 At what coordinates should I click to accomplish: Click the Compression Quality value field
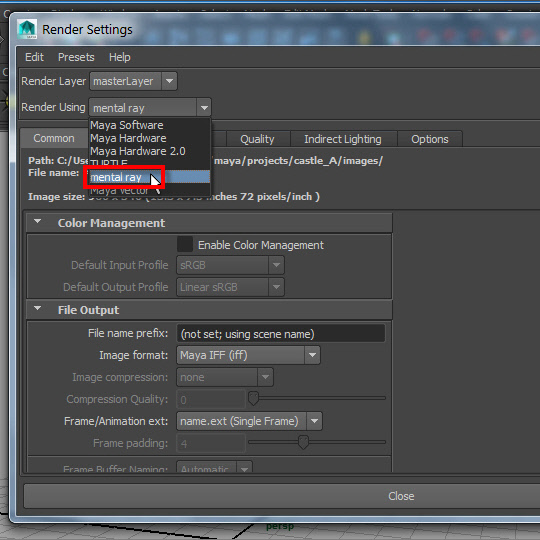(211, 399)
